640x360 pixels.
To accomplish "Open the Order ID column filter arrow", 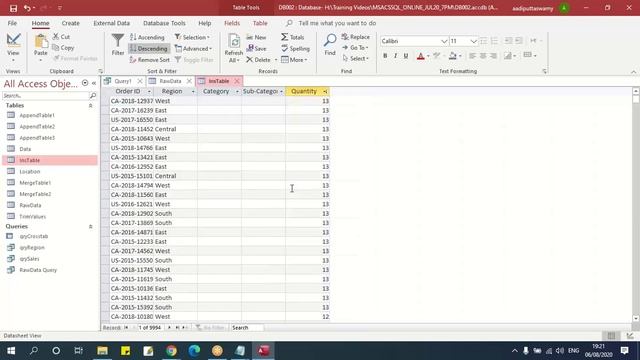I will [x=149, y=91].
